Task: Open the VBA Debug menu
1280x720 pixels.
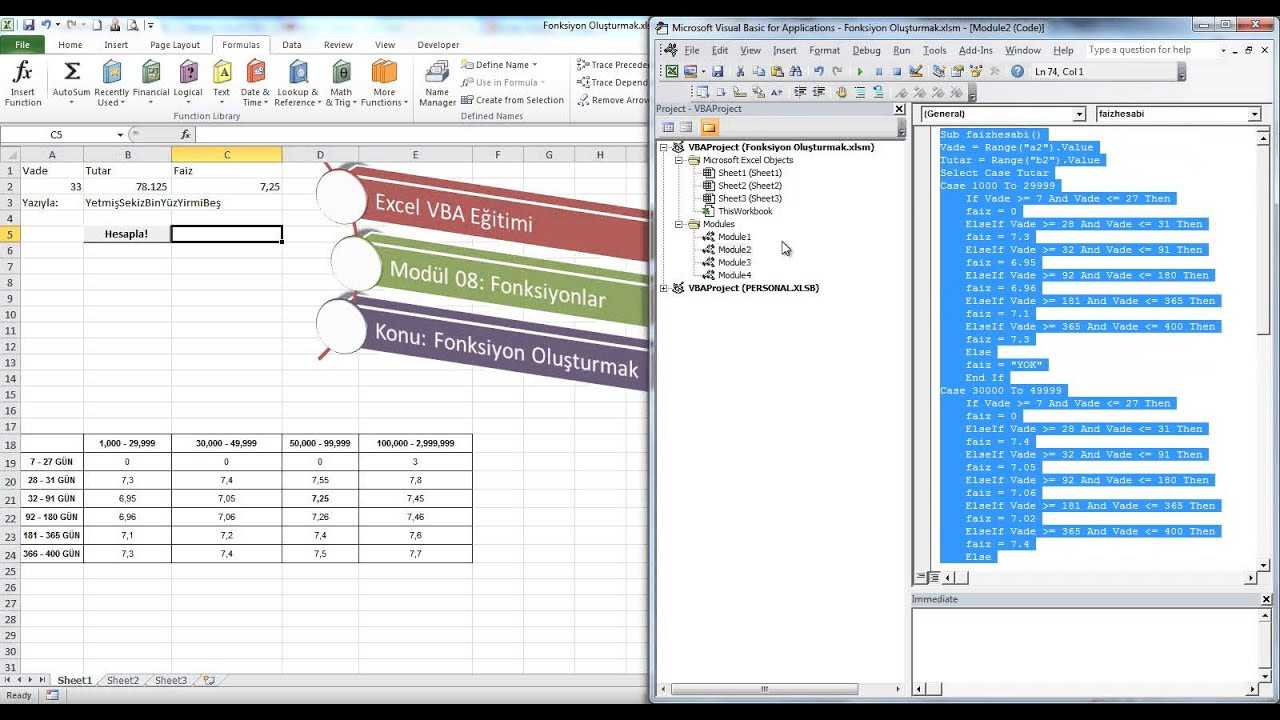Action: tap(866, 50)
